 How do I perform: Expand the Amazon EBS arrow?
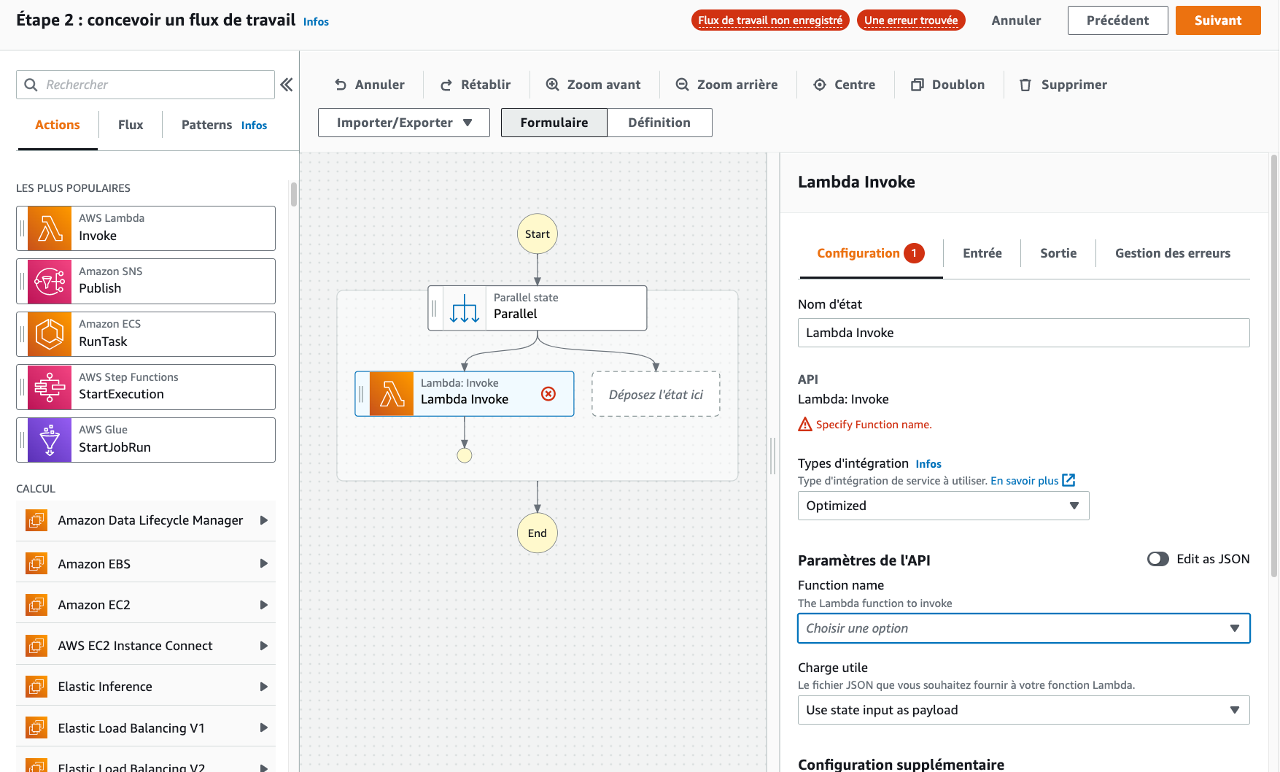(x=264, y=563)
